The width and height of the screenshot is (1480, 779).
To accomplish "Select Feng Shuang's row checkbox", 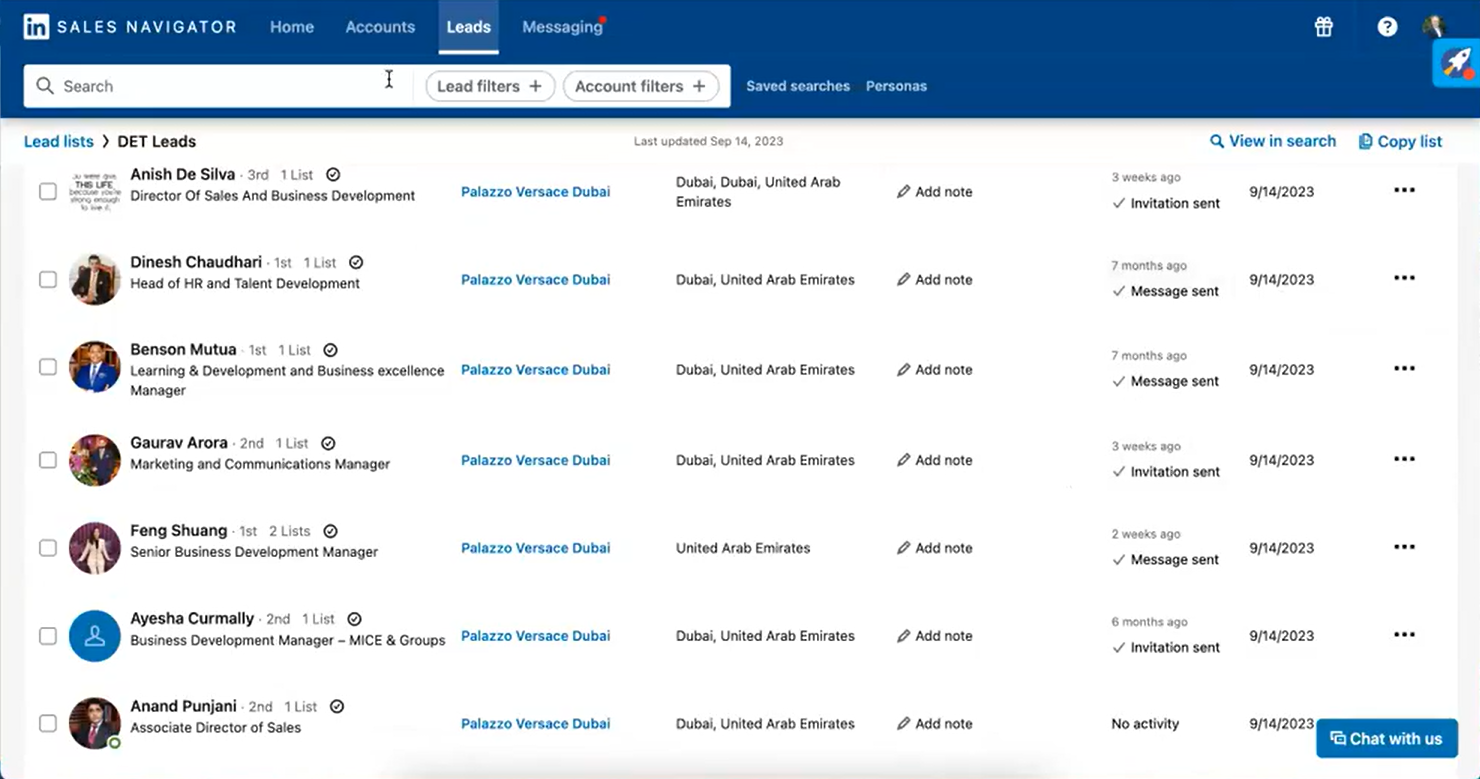I will coord(48,548).
